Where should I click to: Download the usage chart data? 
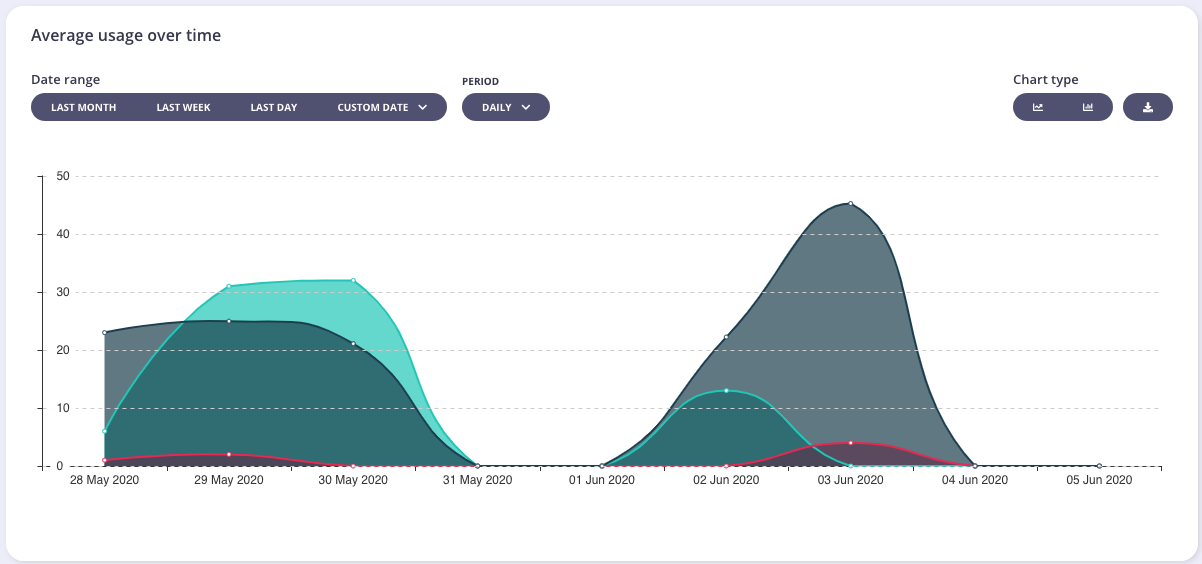pos(1148,107)
